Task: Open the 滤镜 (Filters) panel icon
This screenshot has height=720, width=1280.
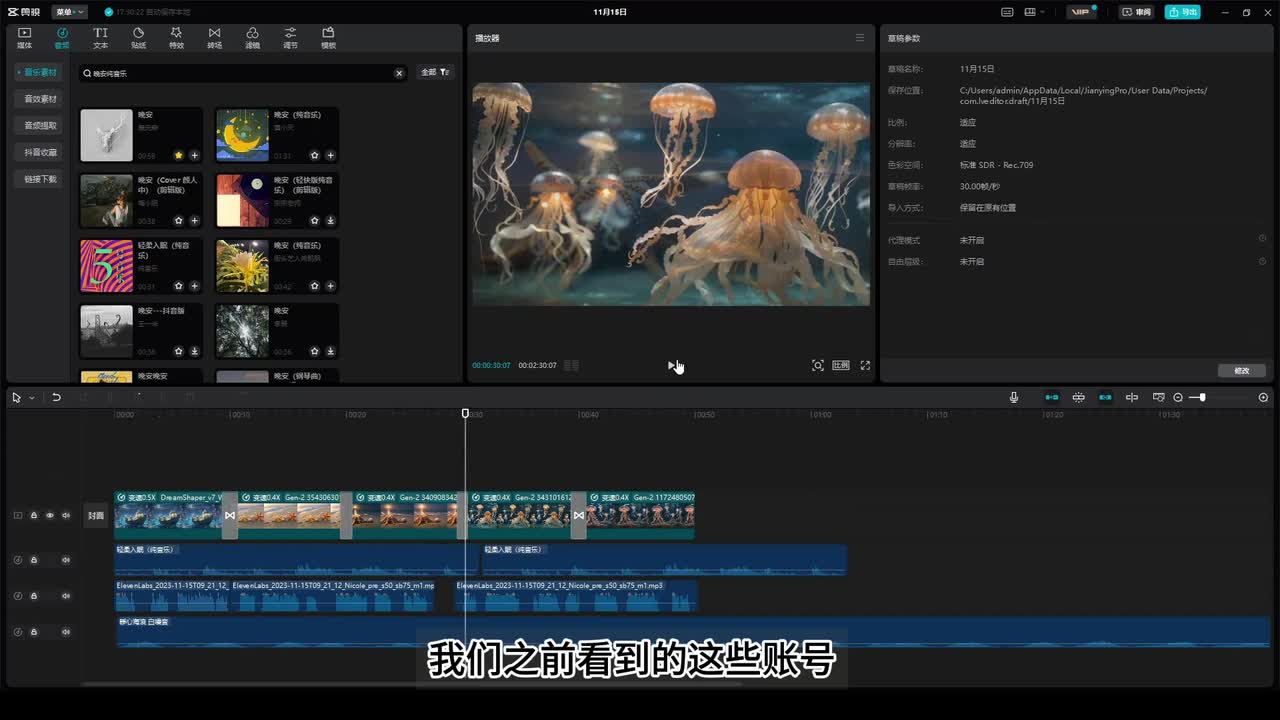Action: coord(252,38)
